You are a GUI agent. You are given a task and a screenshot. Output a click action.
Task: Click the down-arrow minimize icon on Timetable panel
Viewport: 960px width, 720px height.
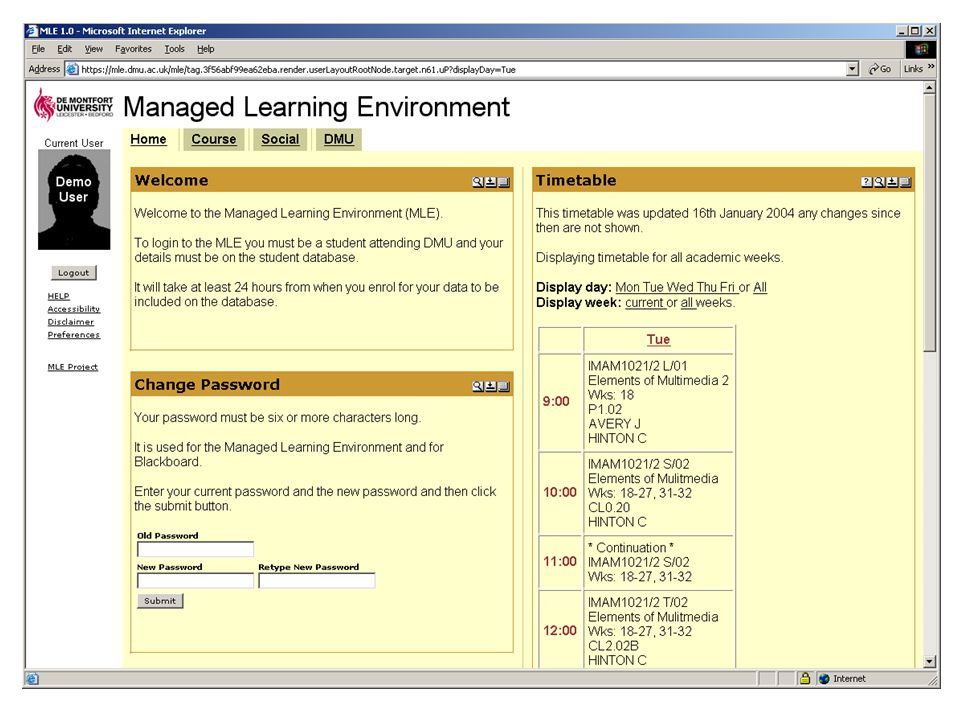pyautogui.click(x=892, y=182)
